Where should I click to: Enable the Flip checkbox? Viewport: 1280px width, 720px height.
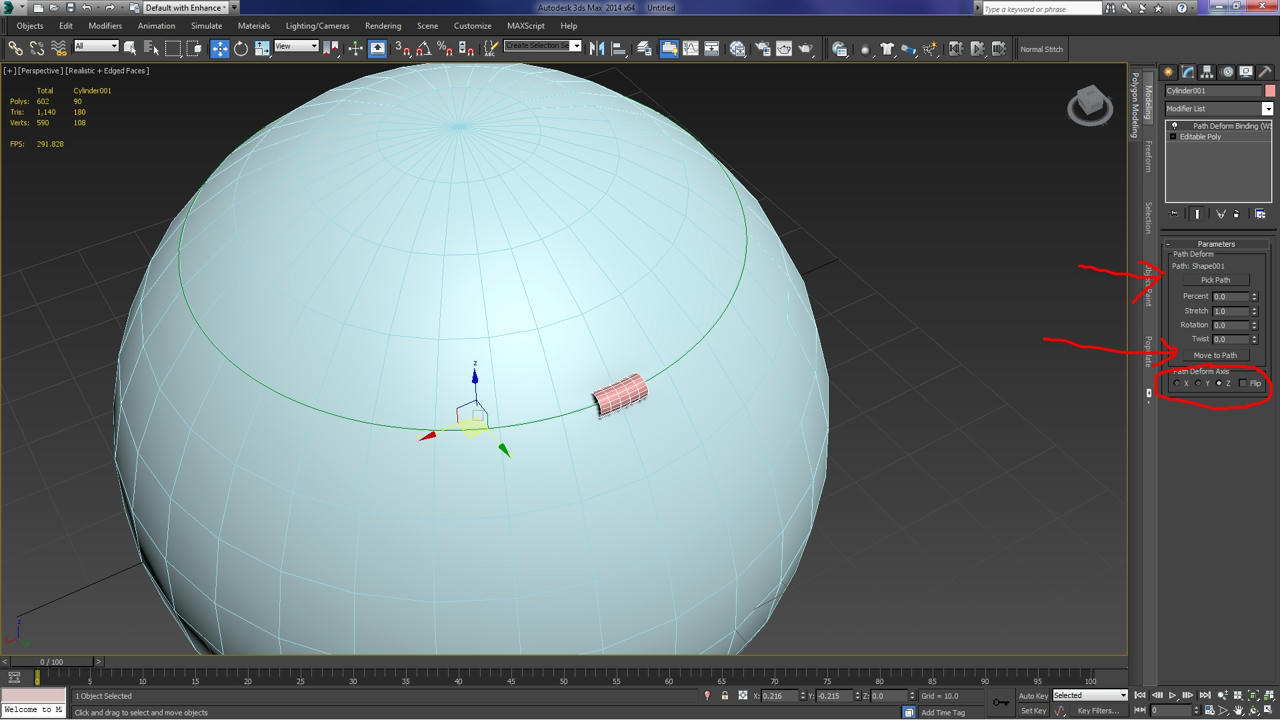[x=1243, y=383]
